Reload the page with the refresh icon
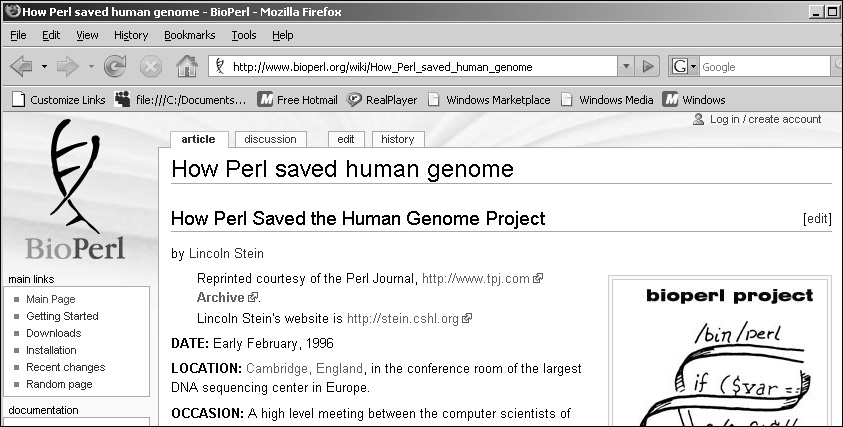 [x=115, y=67]
